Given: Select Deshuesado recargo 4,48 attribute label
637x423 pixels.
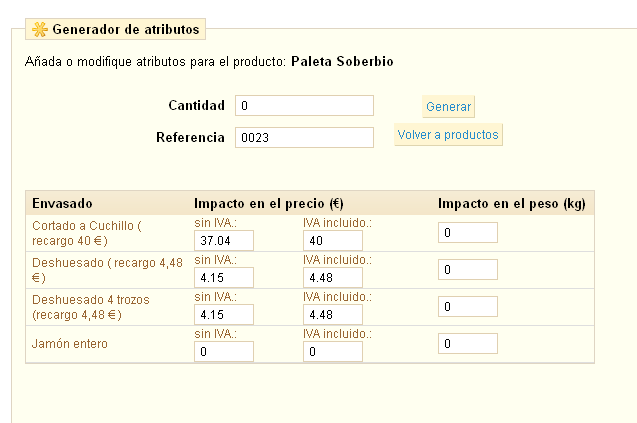Looking at the screenshot, I should pos(94,270).
